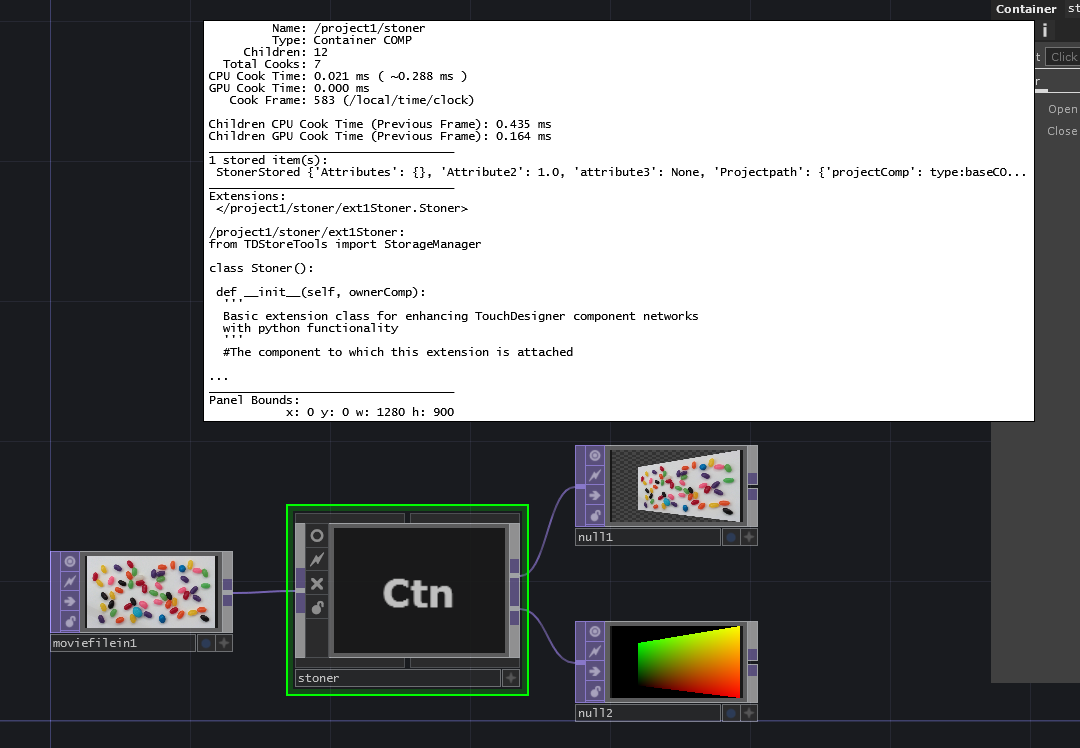Toggle clone immune flag on null2

click(595, 652)
